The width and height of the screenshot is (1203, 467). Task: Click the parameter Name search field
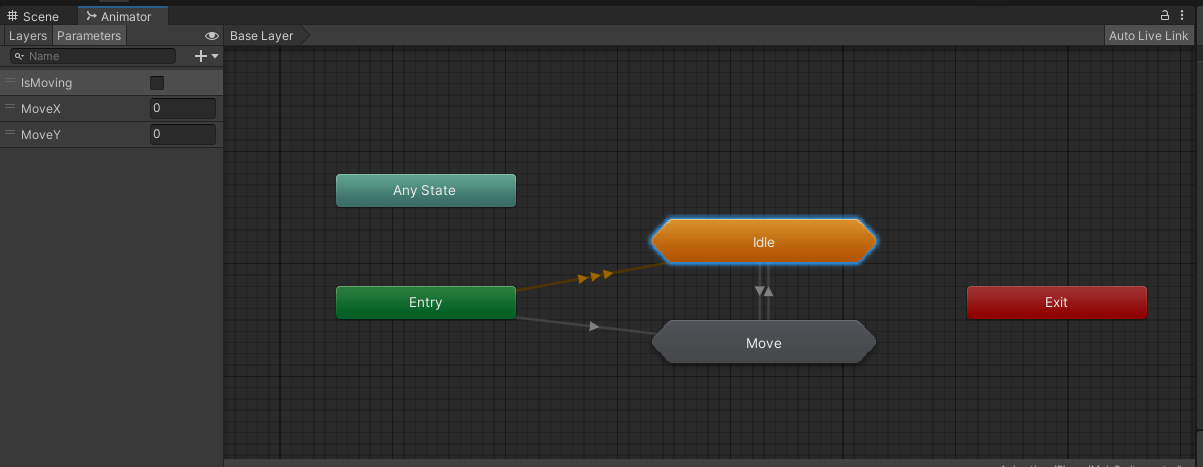[x=92, y=57]
